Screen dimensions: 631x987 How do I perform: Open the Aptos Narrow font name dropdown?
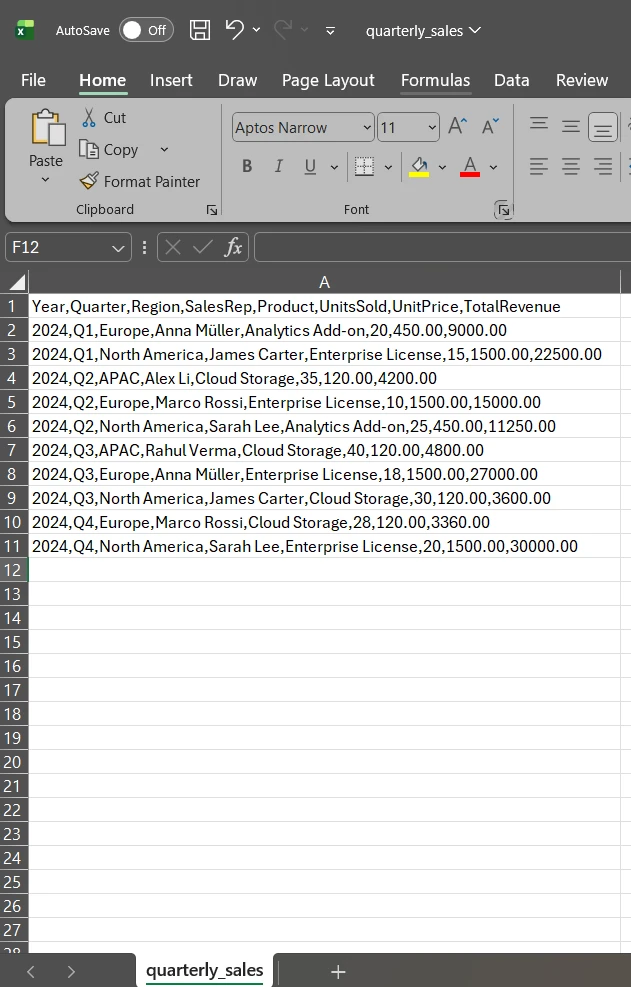(x=366, y=128)
